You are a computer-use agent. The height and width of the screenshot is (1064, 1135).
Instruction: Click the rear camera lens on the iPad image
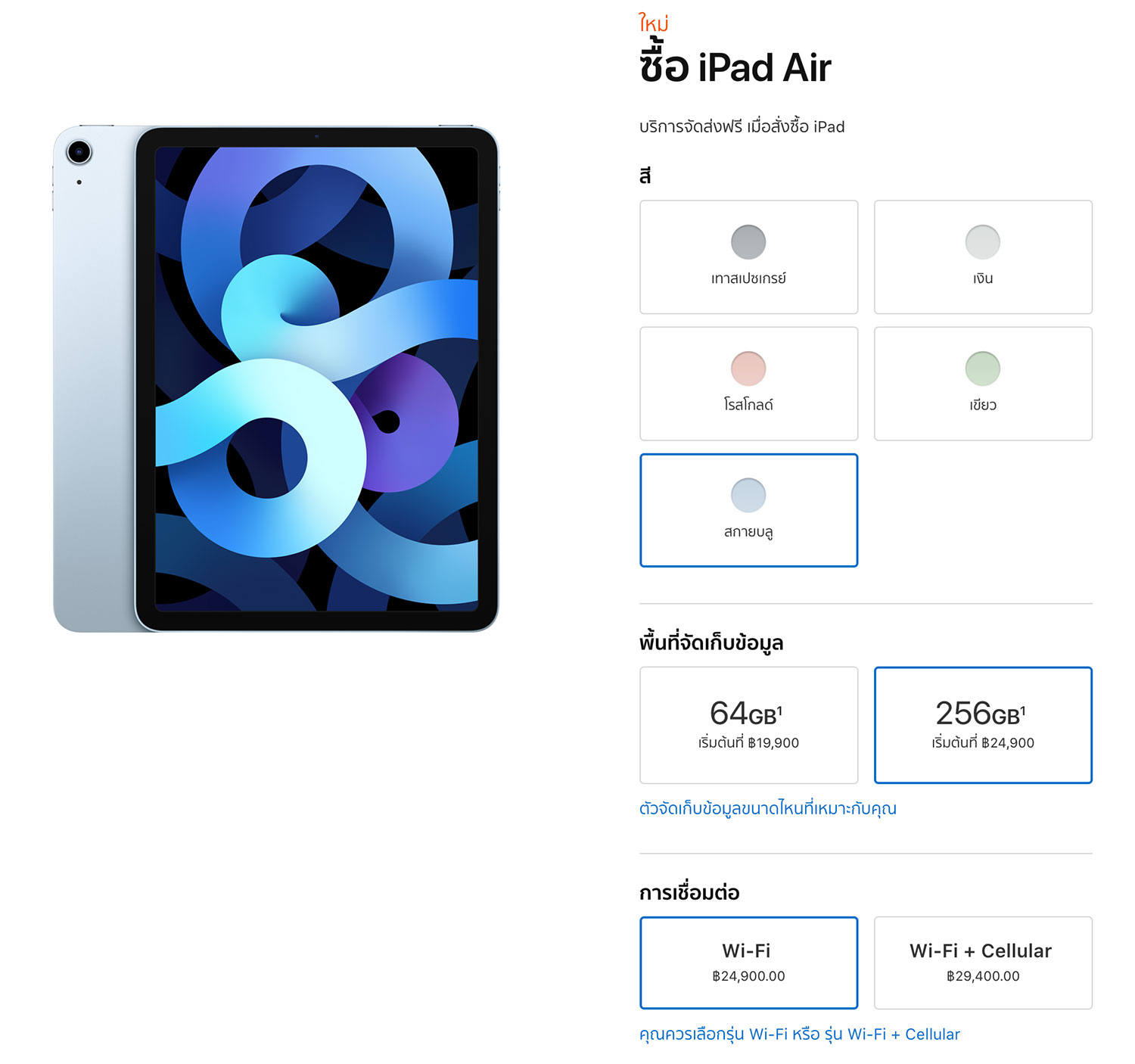(79, 152)
